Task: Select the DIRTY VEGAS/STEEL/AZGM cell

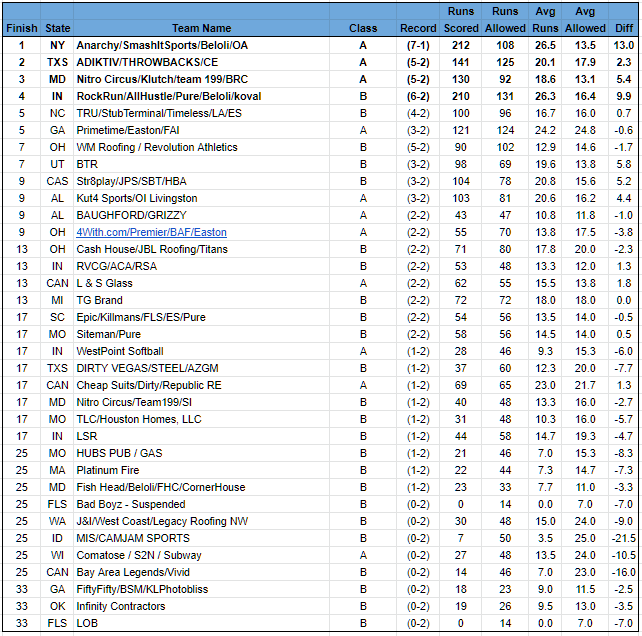Action: 201,368
